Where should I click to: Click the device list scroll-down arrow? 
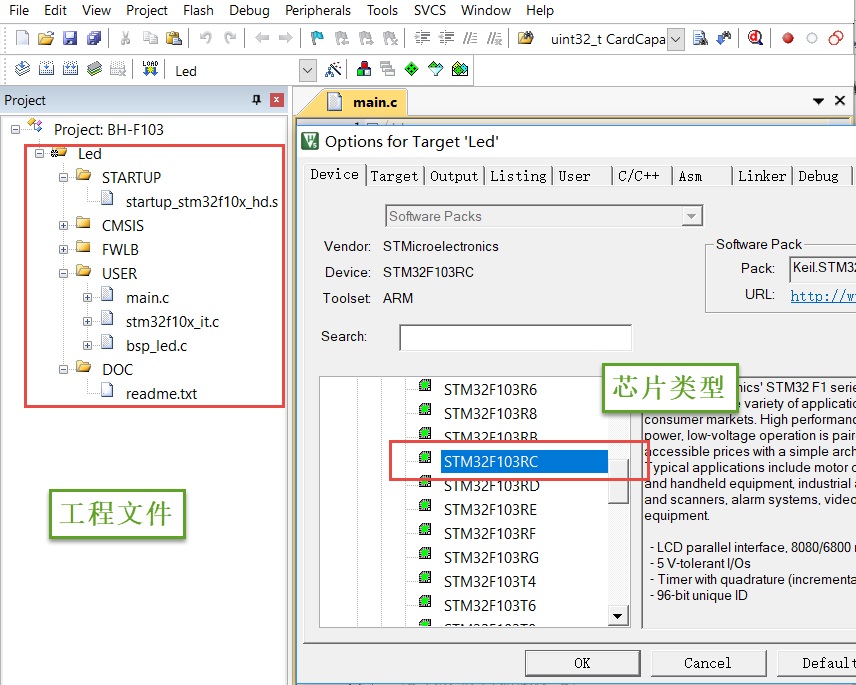tap(617, 616)
